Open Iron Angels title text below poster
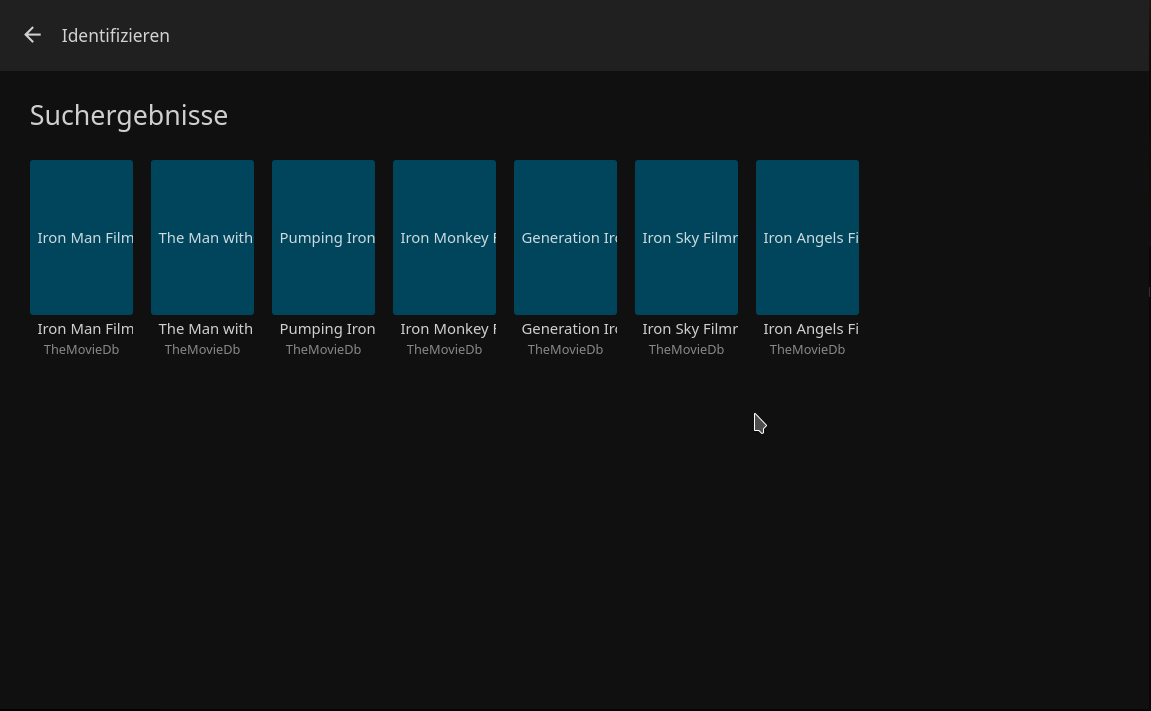1151x711 pixels. 810,329
